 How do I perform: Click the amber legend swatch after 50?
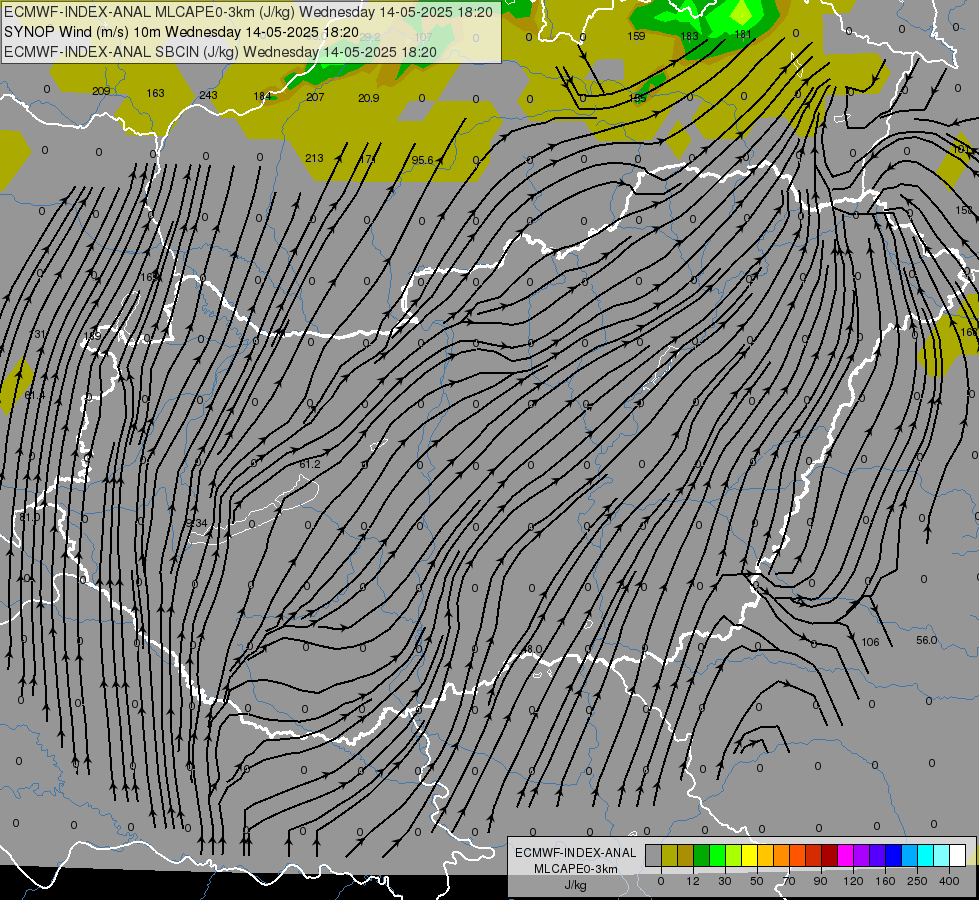[766, 855]
